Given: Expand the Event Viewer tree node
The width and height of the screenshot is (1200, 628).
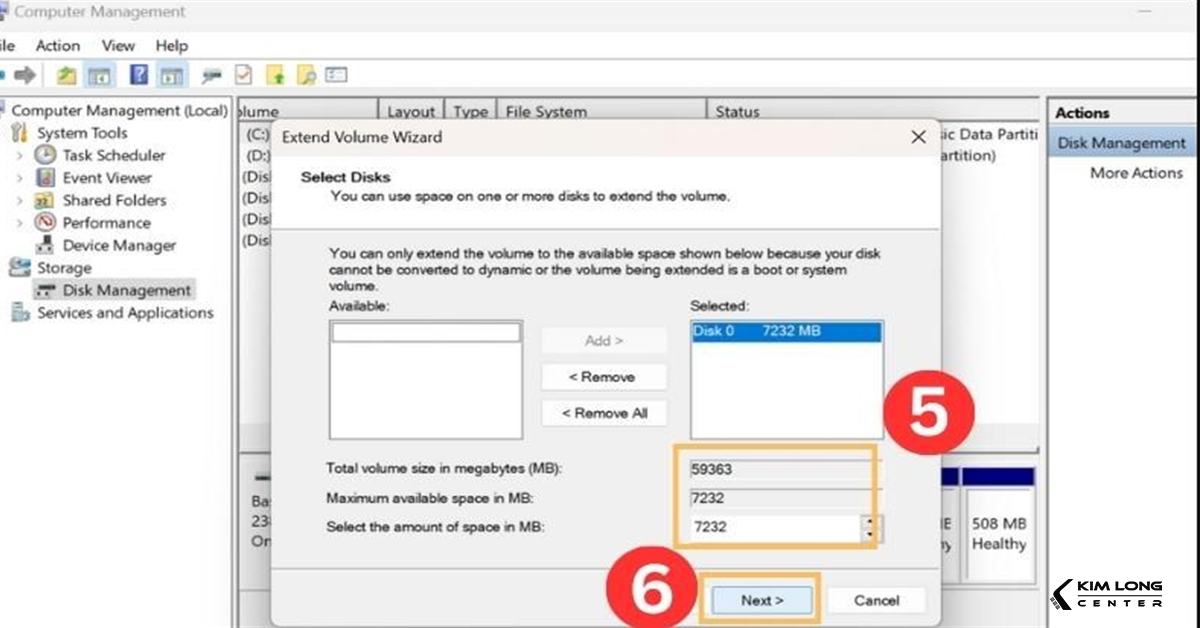Looking at the screenshot, I should pyautogui.click(x=19, y=178).
